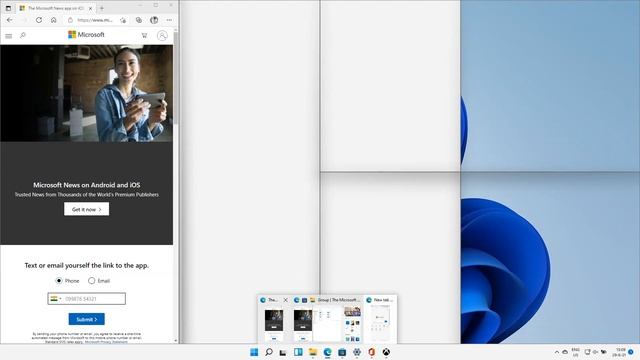
Task: Click the OneDrive cloud tray icon
Action: pos(565,352)
